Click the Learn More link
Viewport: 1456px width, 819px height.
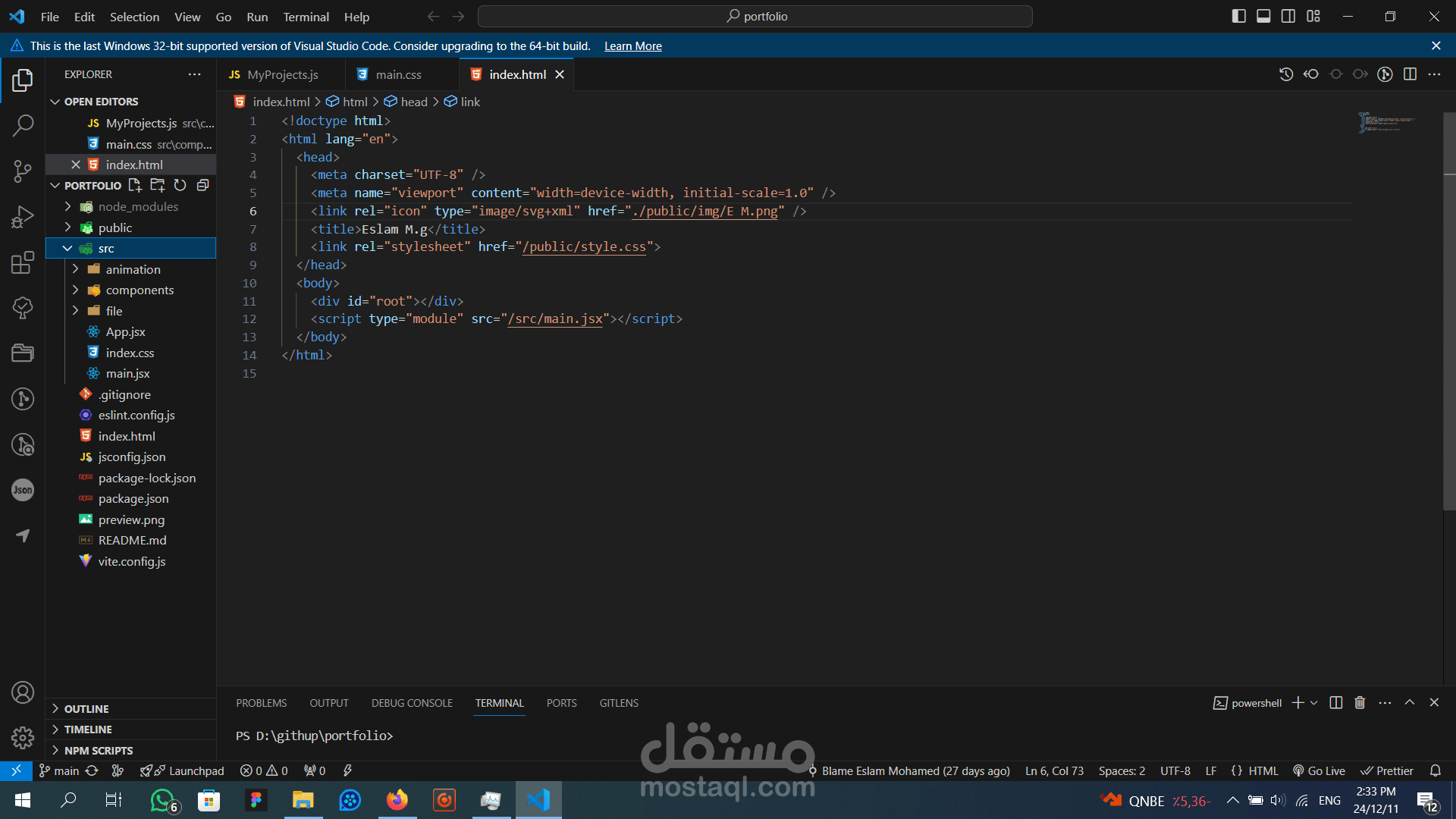click(x=632, y=46)
